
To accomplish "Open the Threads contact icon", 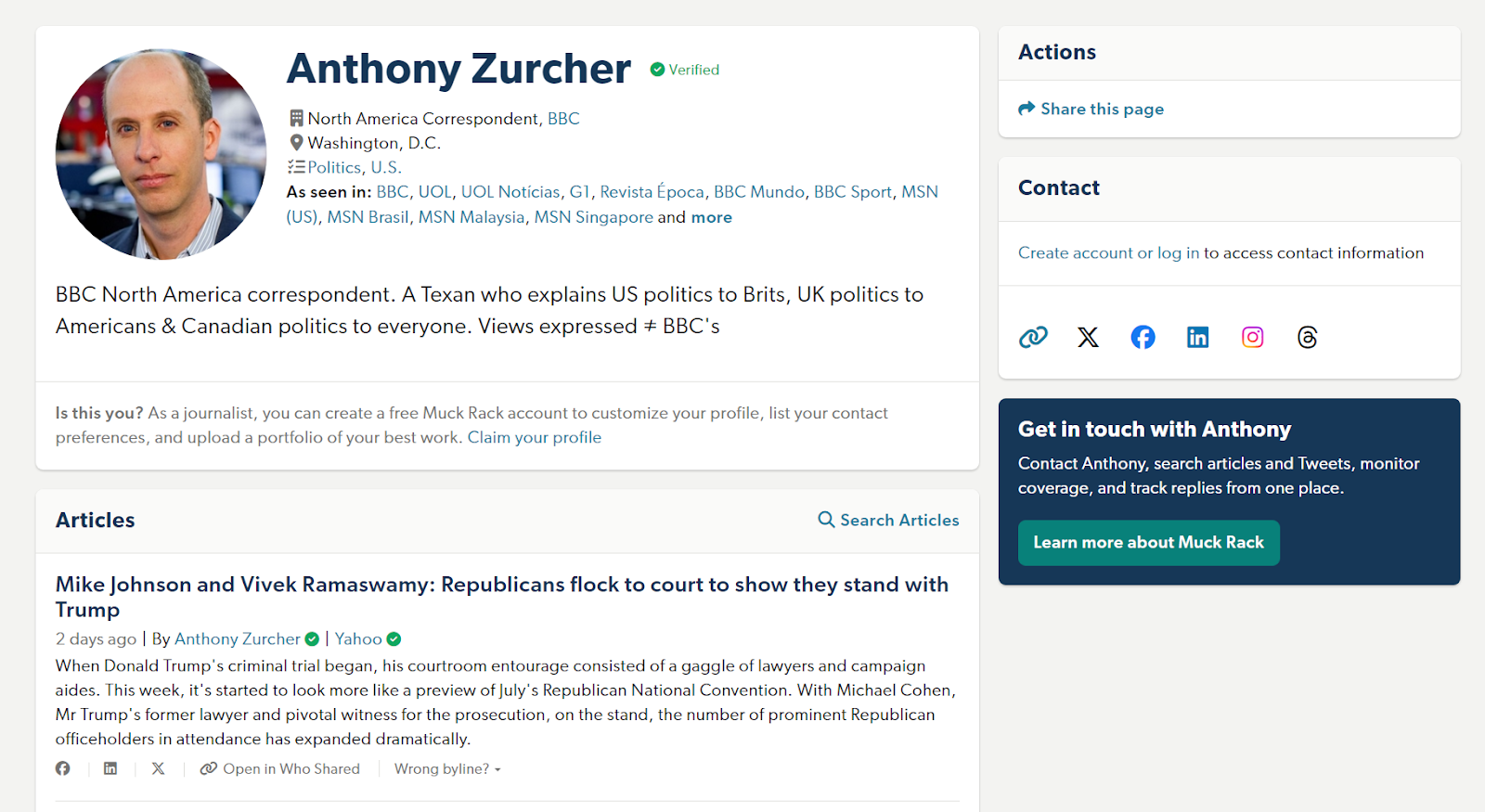I will pos(1307,337).
